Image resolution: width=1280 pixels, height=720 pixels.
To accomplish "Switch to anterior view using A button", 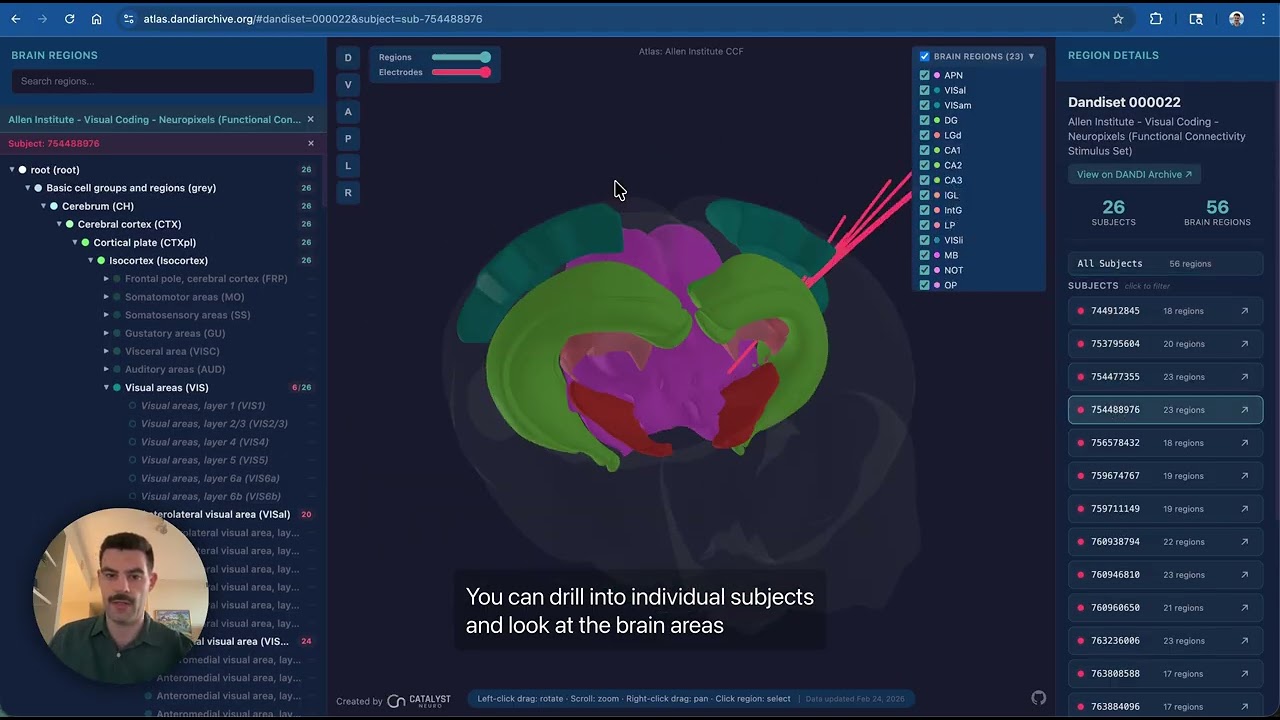I will 348,111.
